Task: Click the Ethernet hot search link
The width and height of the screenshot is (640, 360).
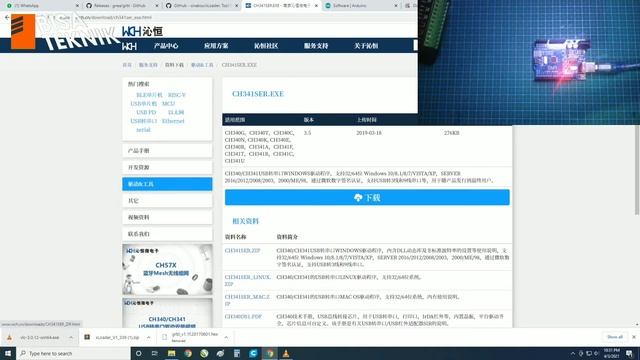Action: [173, 121]
